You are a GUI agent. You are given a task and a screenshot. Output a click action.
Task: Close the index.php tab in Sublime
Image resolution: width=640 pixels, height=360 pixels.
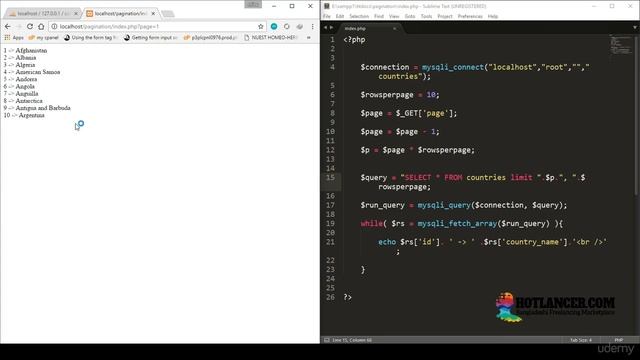[394, 29]
